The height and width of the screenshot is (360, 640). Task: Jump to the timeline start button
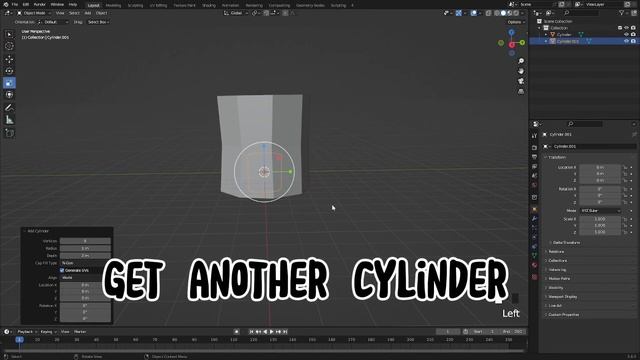click(x=251, y=332)
